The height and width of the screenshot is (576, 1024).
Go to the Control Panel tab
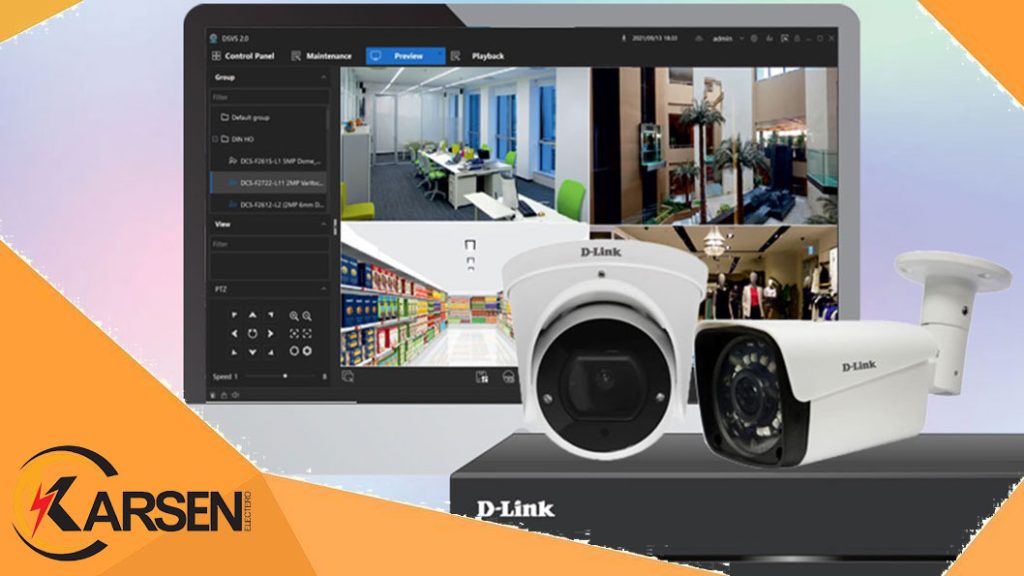point(250,56)
